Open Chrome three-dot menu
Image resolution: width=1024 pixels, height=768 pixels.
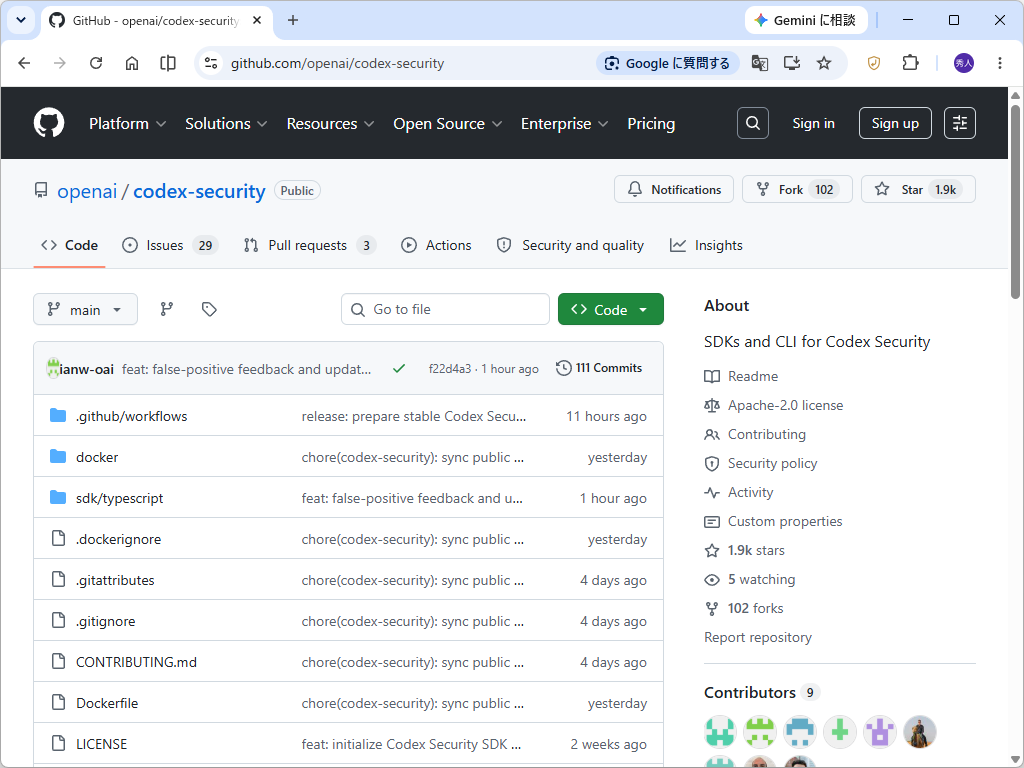point(999,63)
